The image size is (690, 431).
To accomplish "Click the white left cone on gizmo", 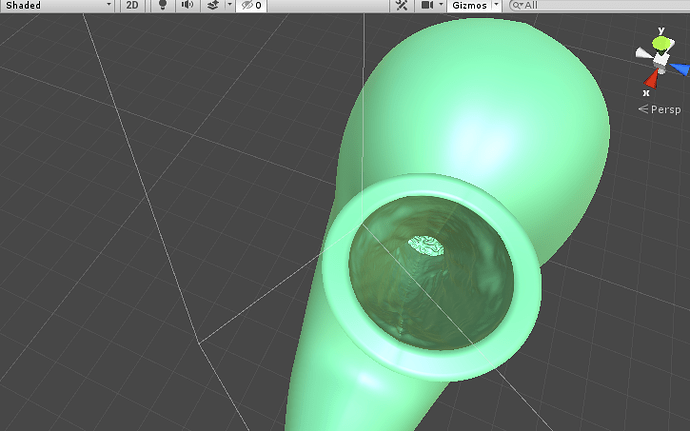I will tap(643, 54).
